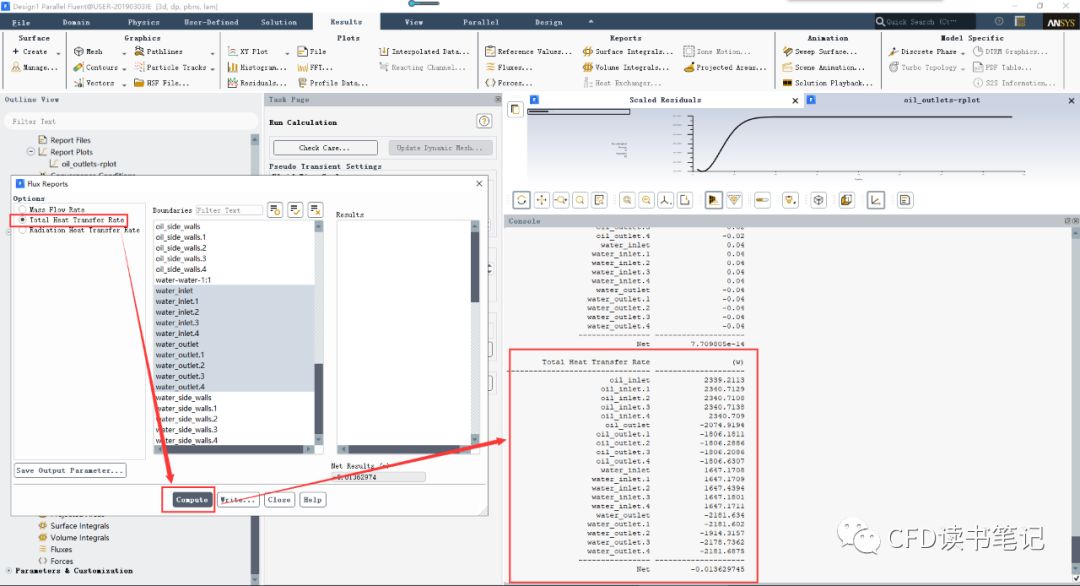The image size is (1080, 586).
Task: Switch to the oil_outlets-rplot window tab
Action: pos(941,100)
